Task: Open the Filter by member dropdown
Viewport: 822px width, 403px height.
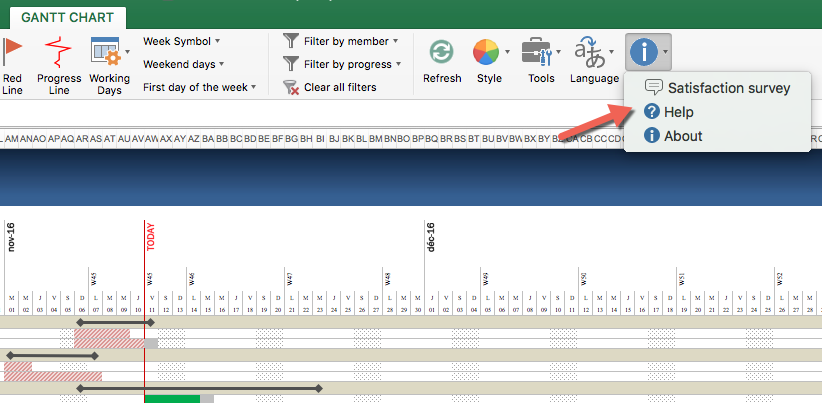Action: [350, 41]
